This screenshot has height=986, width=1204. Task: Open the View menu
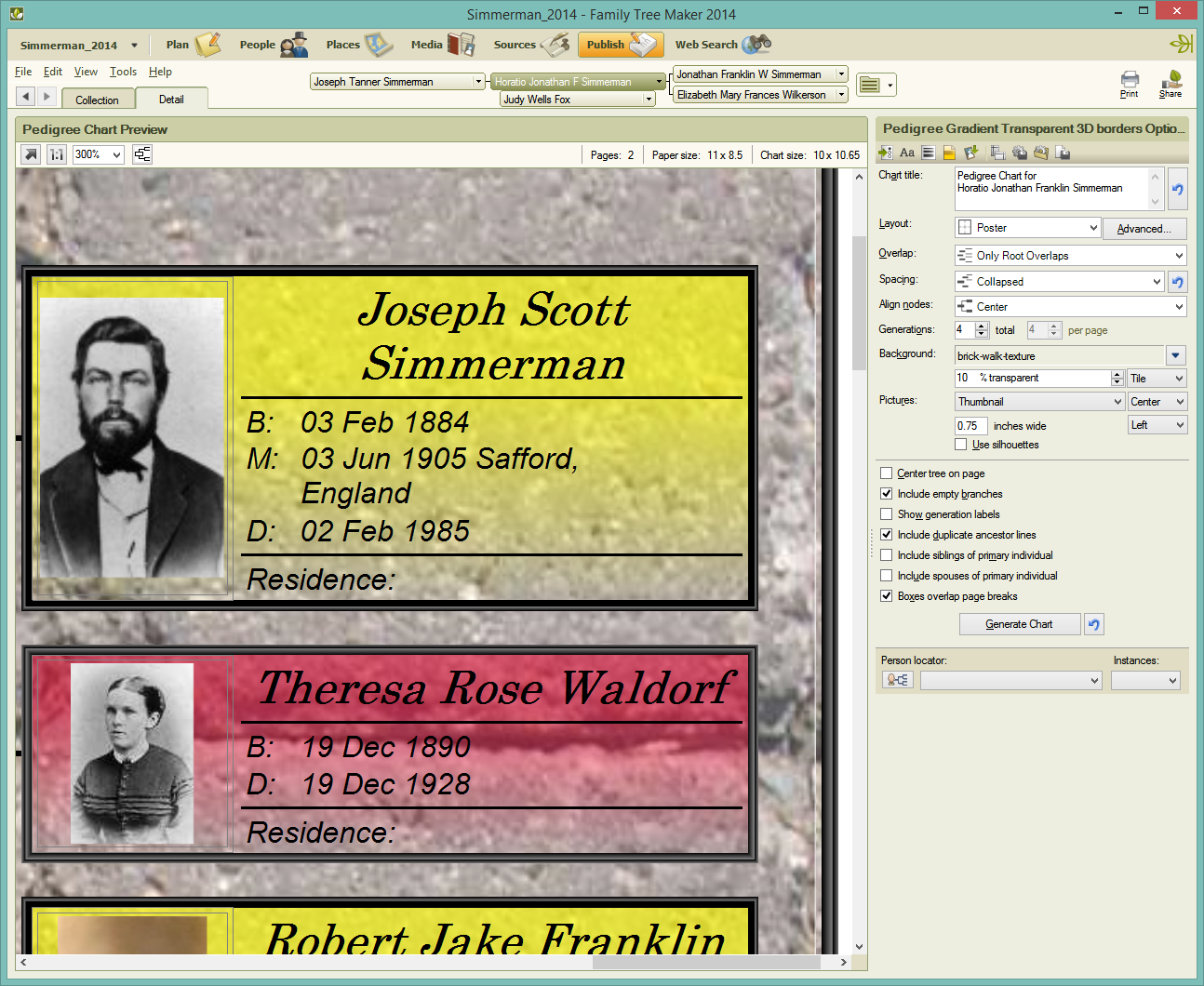tap(86, 72)
